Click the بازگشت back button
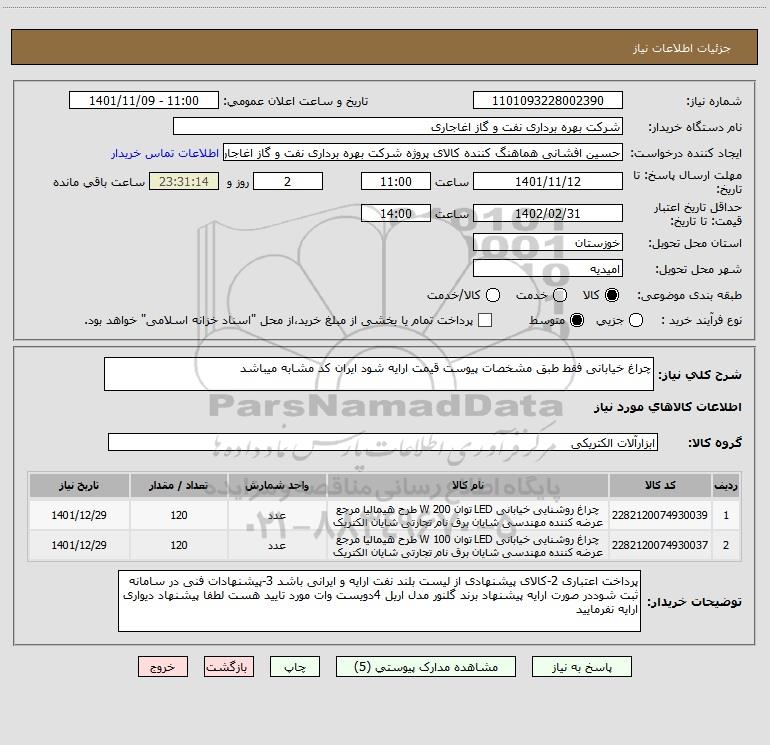The image size is (770, 745). 229,667
